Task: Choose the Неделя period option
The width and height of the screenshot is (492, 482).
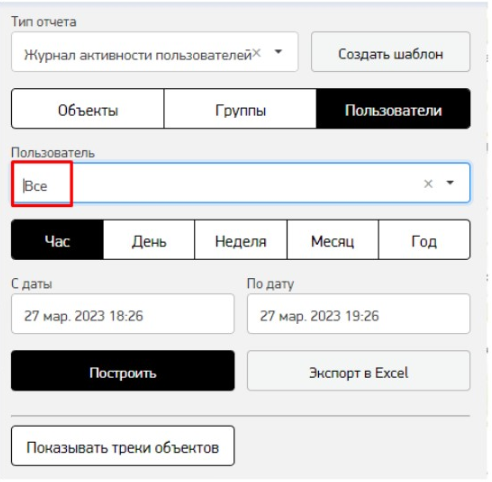Action: tap(241, 240)
